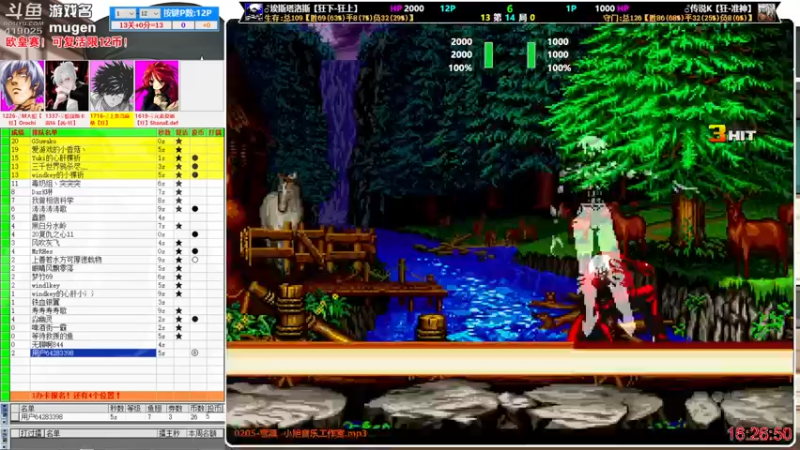
Task: Click the star icon in GSuwako row
Action: [179, 141]
